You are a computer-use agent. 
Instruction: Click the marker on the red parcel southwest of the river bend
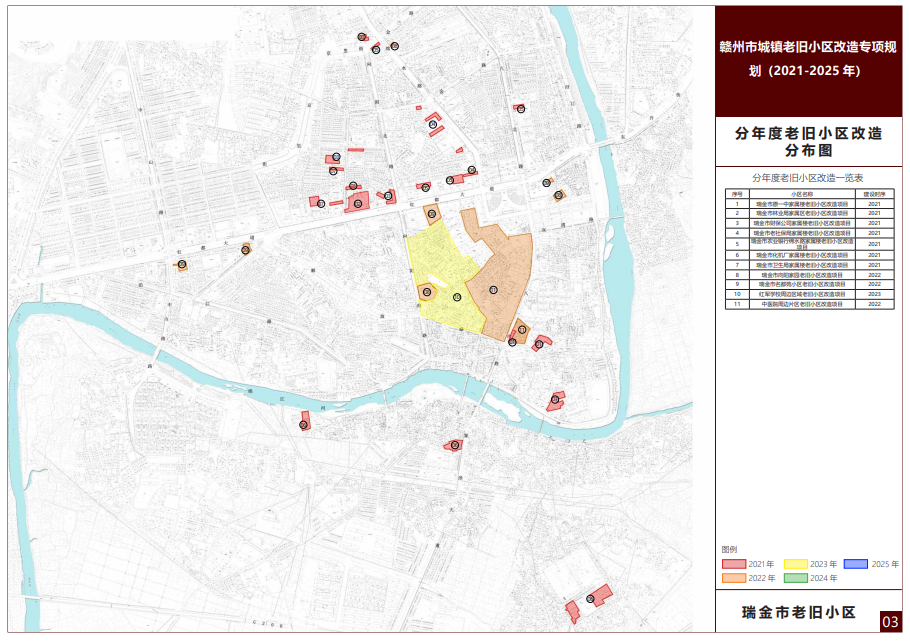(303, 425)
